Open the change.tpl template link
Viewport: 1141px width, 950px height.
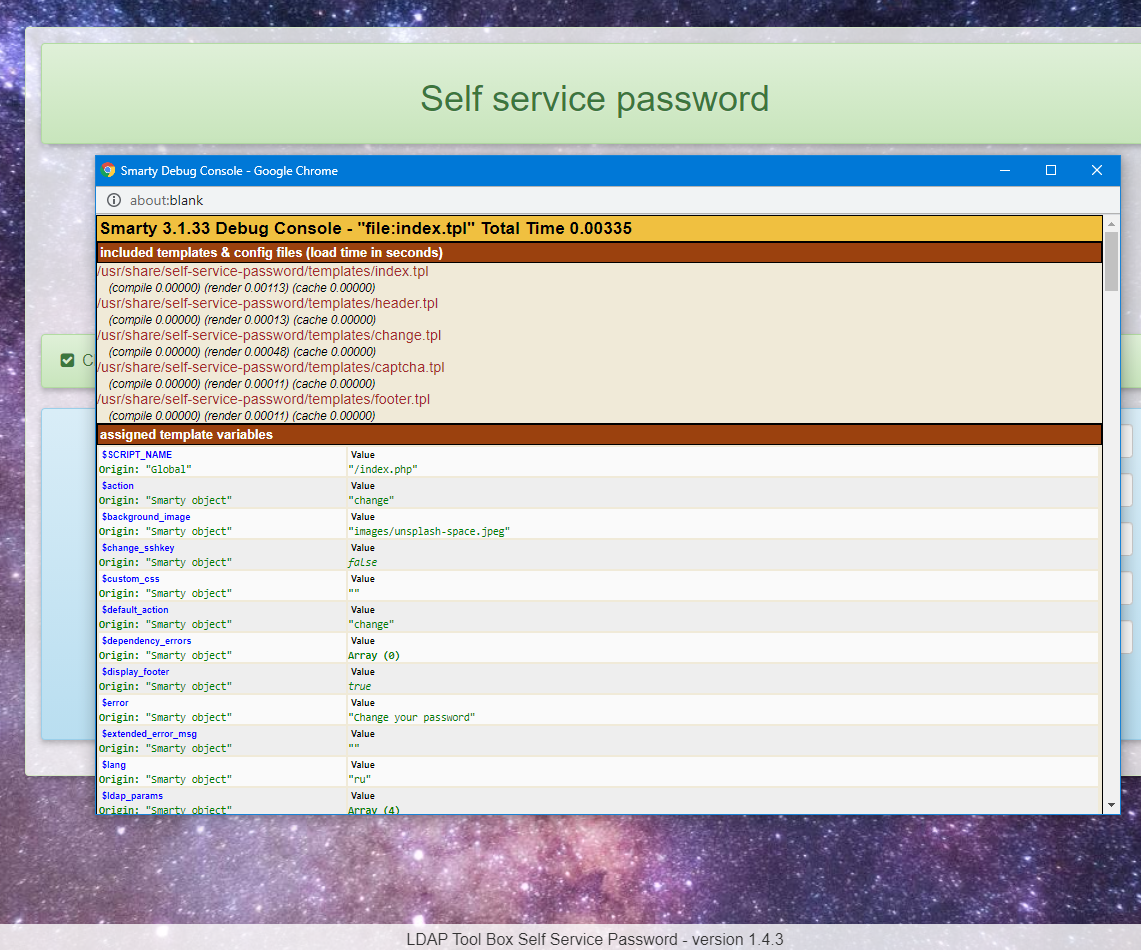pyautogui.click(x=266, y=335)
